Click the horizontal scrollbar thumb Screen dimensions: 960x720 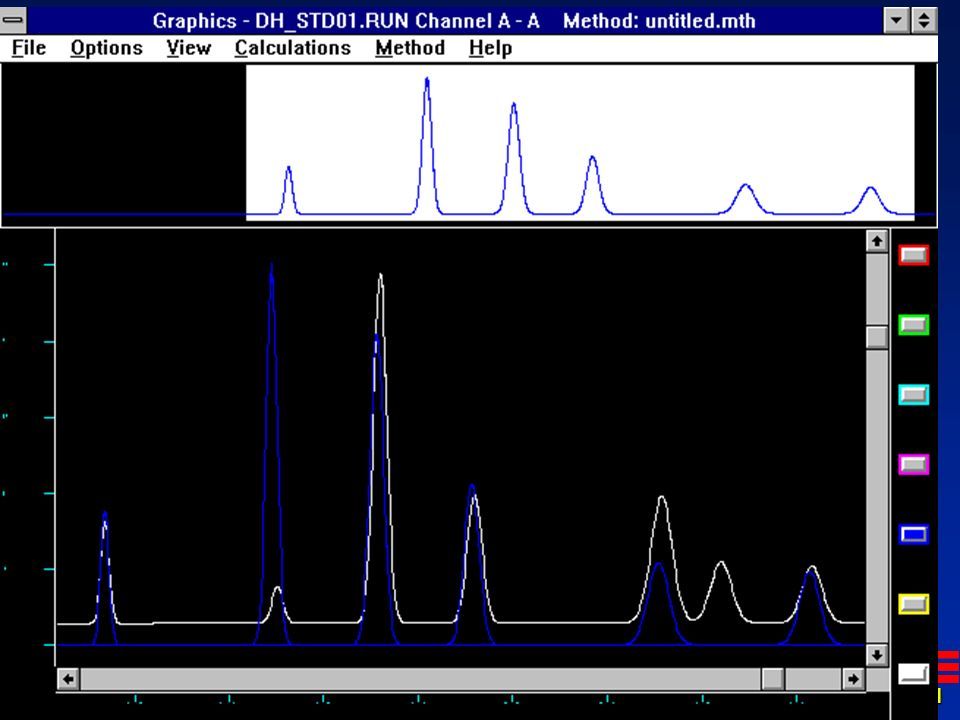pyautogui.click(x=773, y=678)
